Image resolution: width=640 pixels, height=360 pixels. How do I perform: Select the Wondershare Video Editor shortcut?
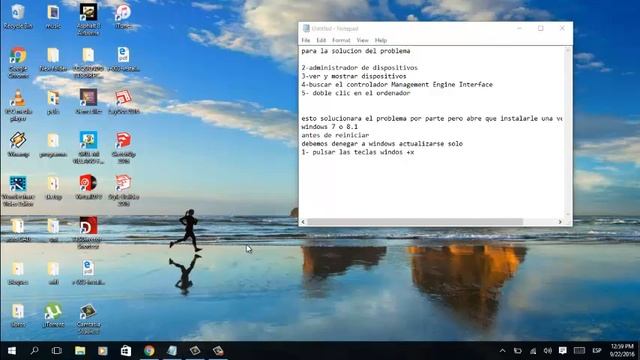[x=18, y=191]
